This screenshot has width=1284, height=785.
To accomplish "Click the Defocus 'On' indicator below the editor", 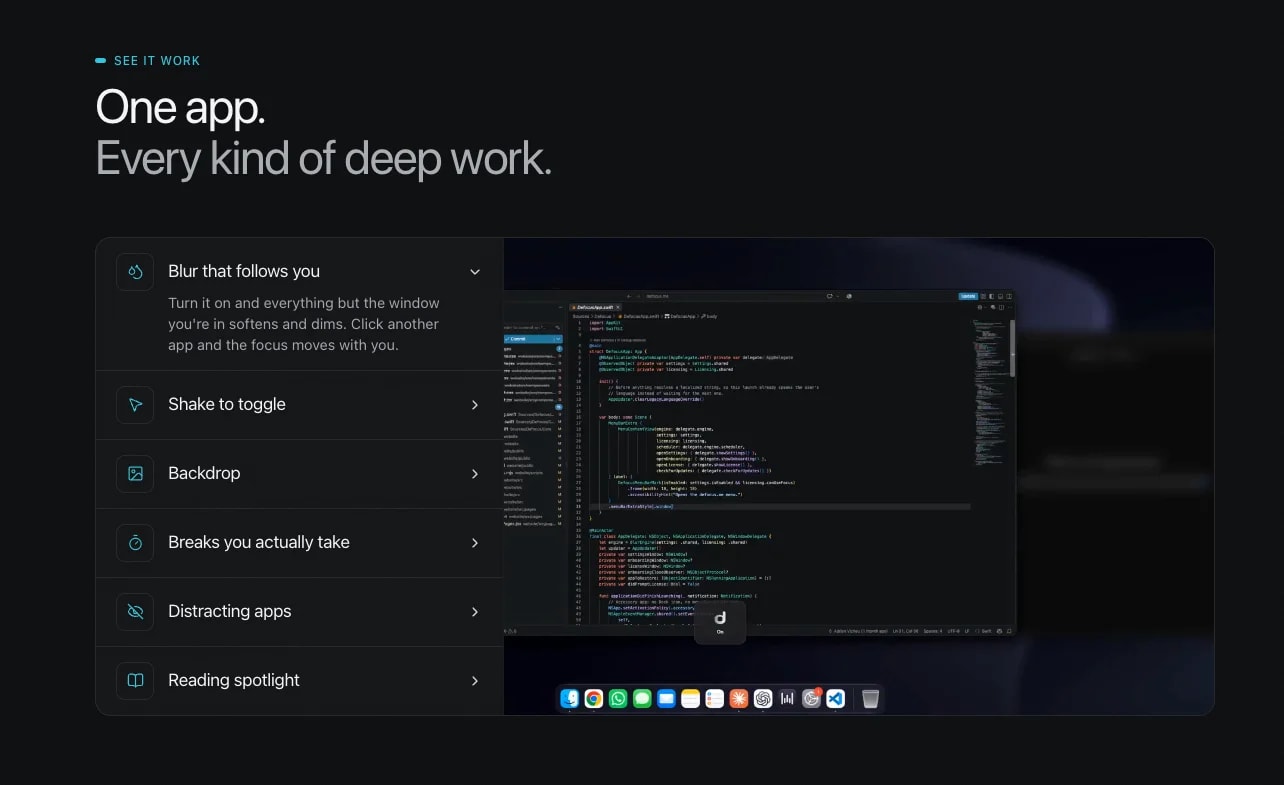I will [x=720, y=622].
